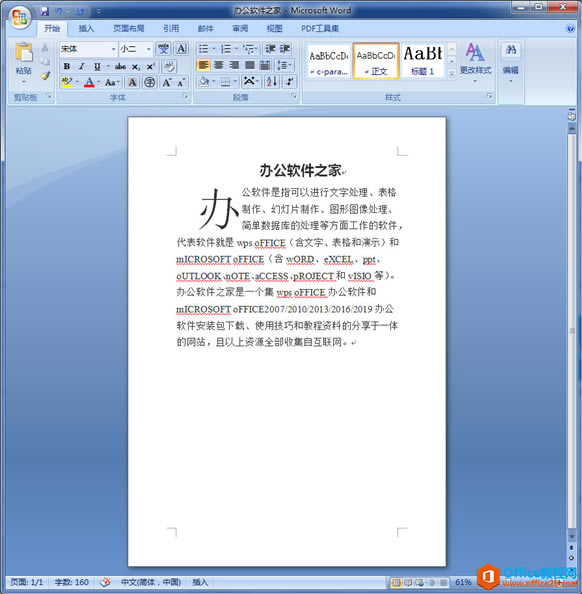The width and height of the screenshot is (582, 594).
Task: Toggle Italic formatting
Action: coord(81,66)
